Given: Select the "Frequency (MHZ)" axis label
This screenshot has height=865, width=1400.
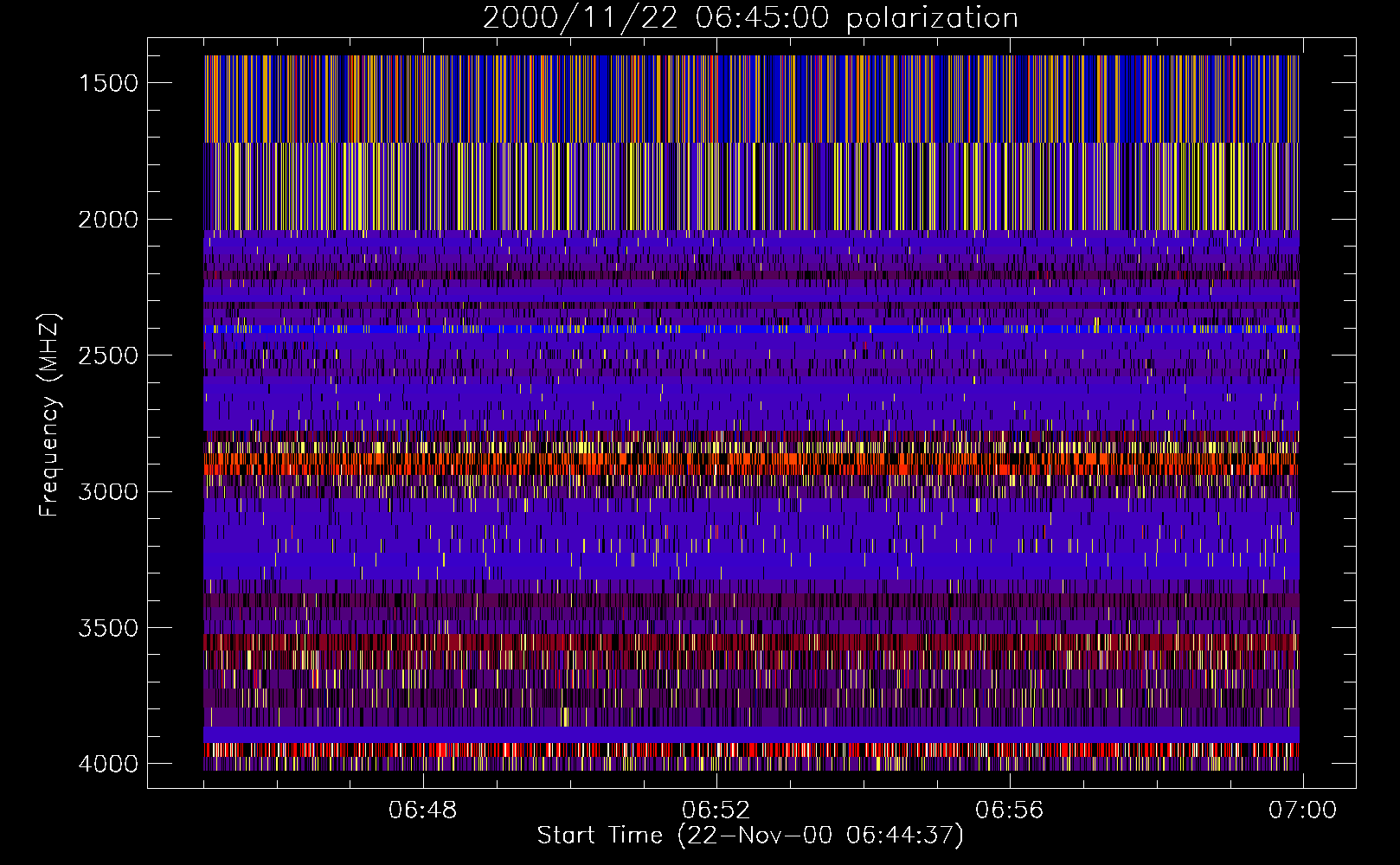Looking at the screenshot, I should tap(49, 415).
